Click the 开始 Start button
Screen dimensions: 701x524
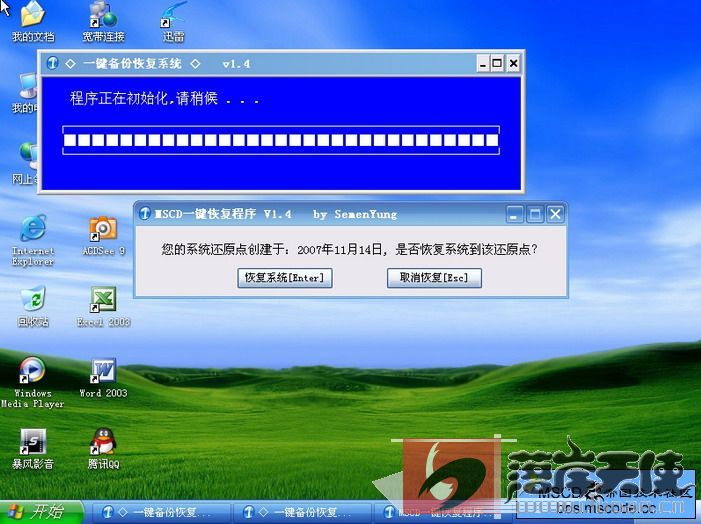[42, 511]
